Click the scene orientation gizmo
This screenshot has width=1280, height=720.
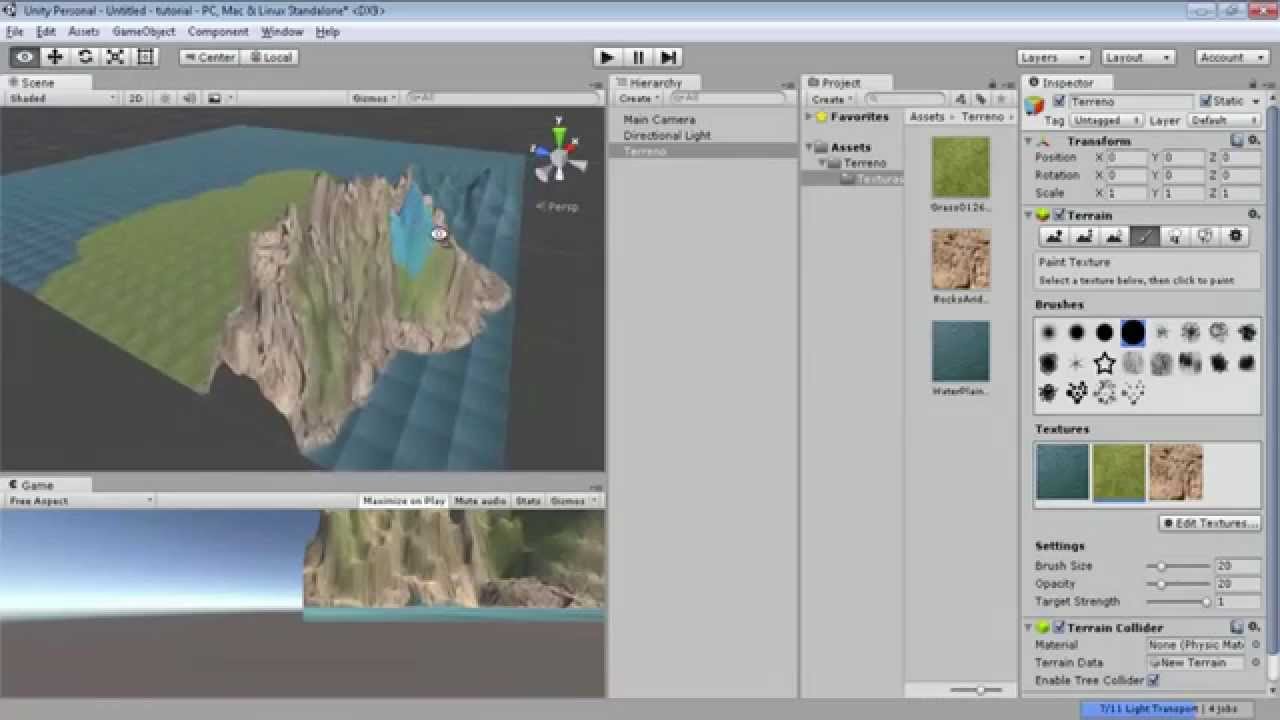tap(558, 155)
